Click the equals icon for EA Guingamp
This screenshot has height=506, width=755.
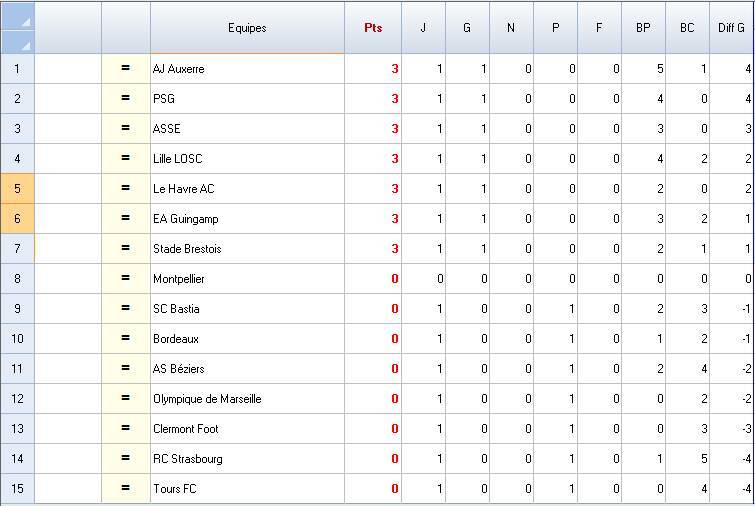pyautogui.click(x=126, y=219)
